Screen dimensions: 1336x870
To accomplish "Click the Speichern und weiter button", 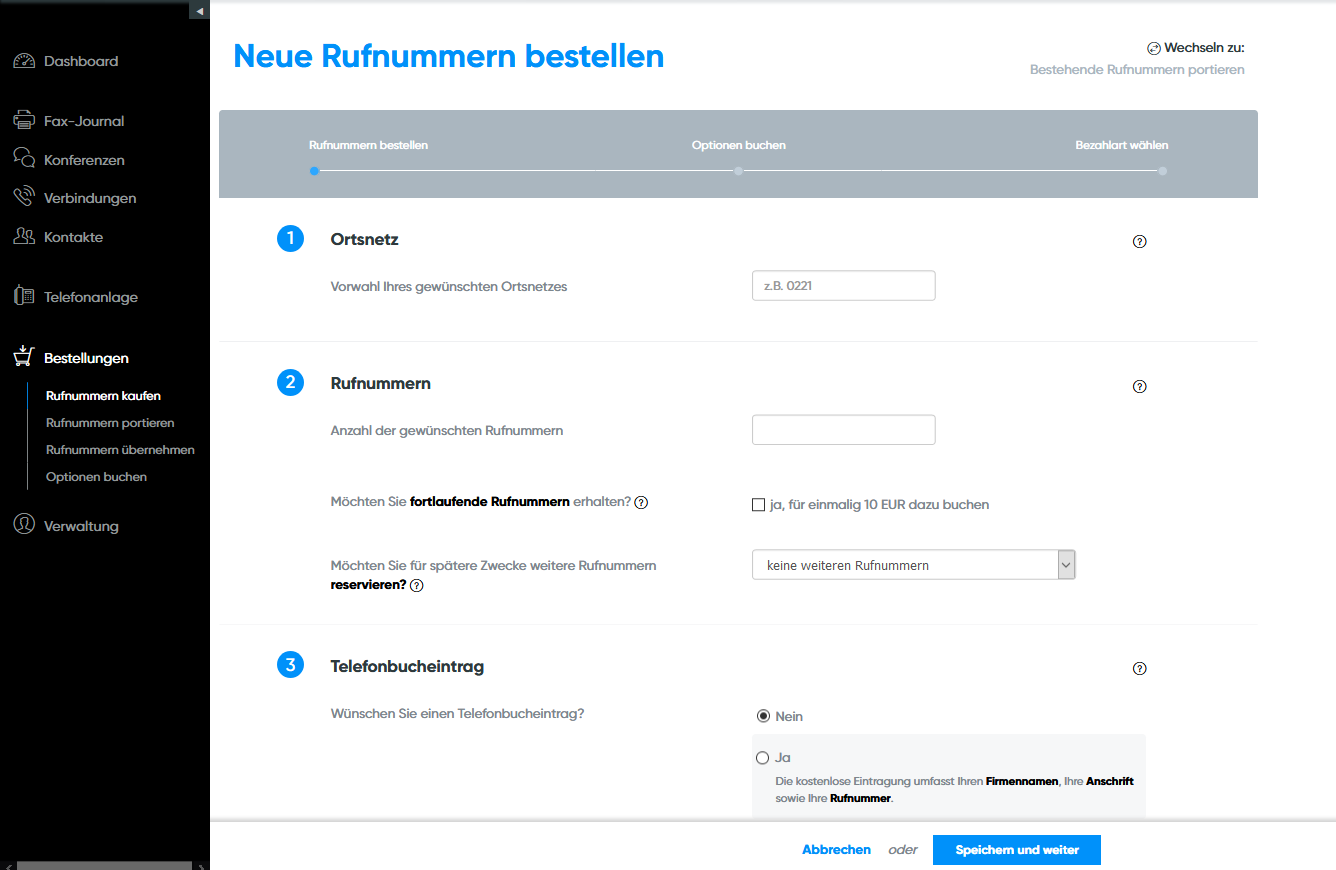I will [x=1016, y=850].
